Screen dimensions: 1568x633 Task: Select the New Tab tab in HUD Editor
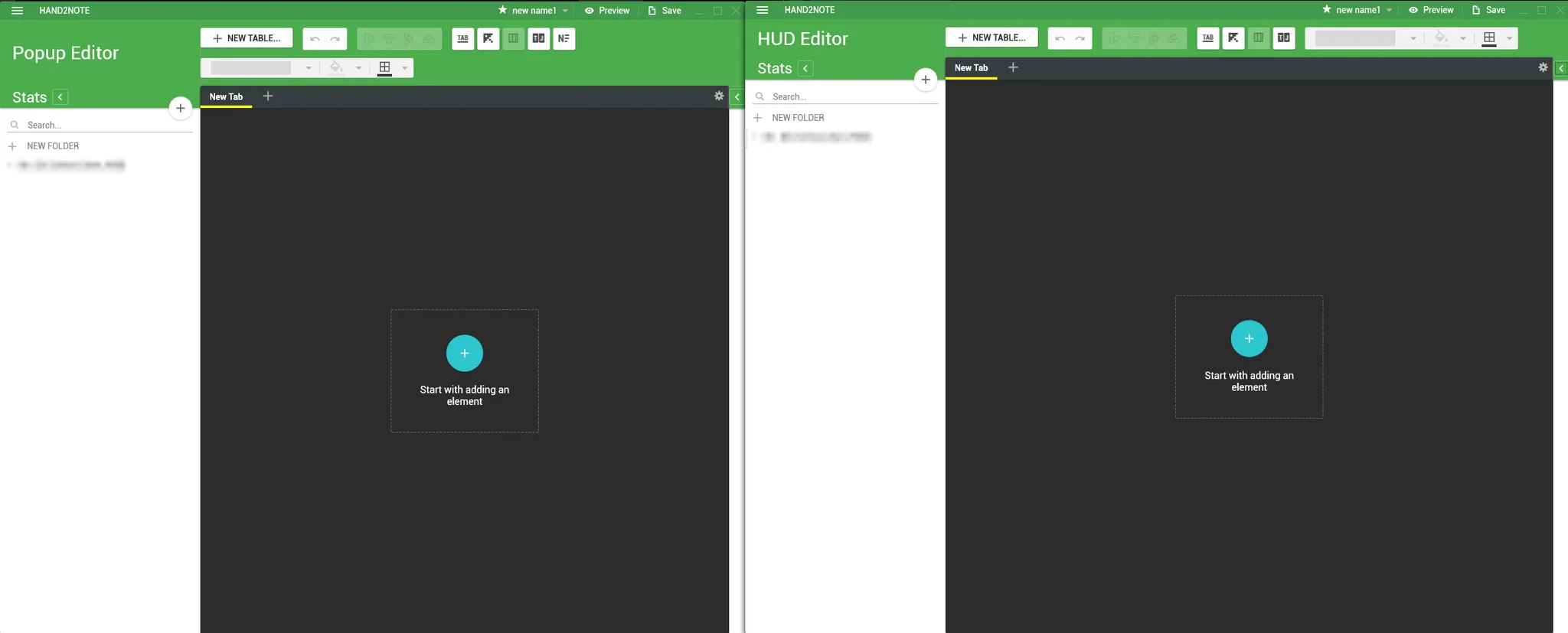coord(971,68)
